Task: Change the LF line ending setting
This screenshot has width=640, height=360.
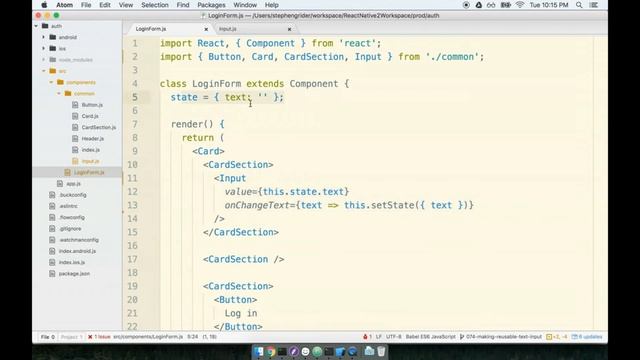Action: pyautogui.click(x=378, y=337)
